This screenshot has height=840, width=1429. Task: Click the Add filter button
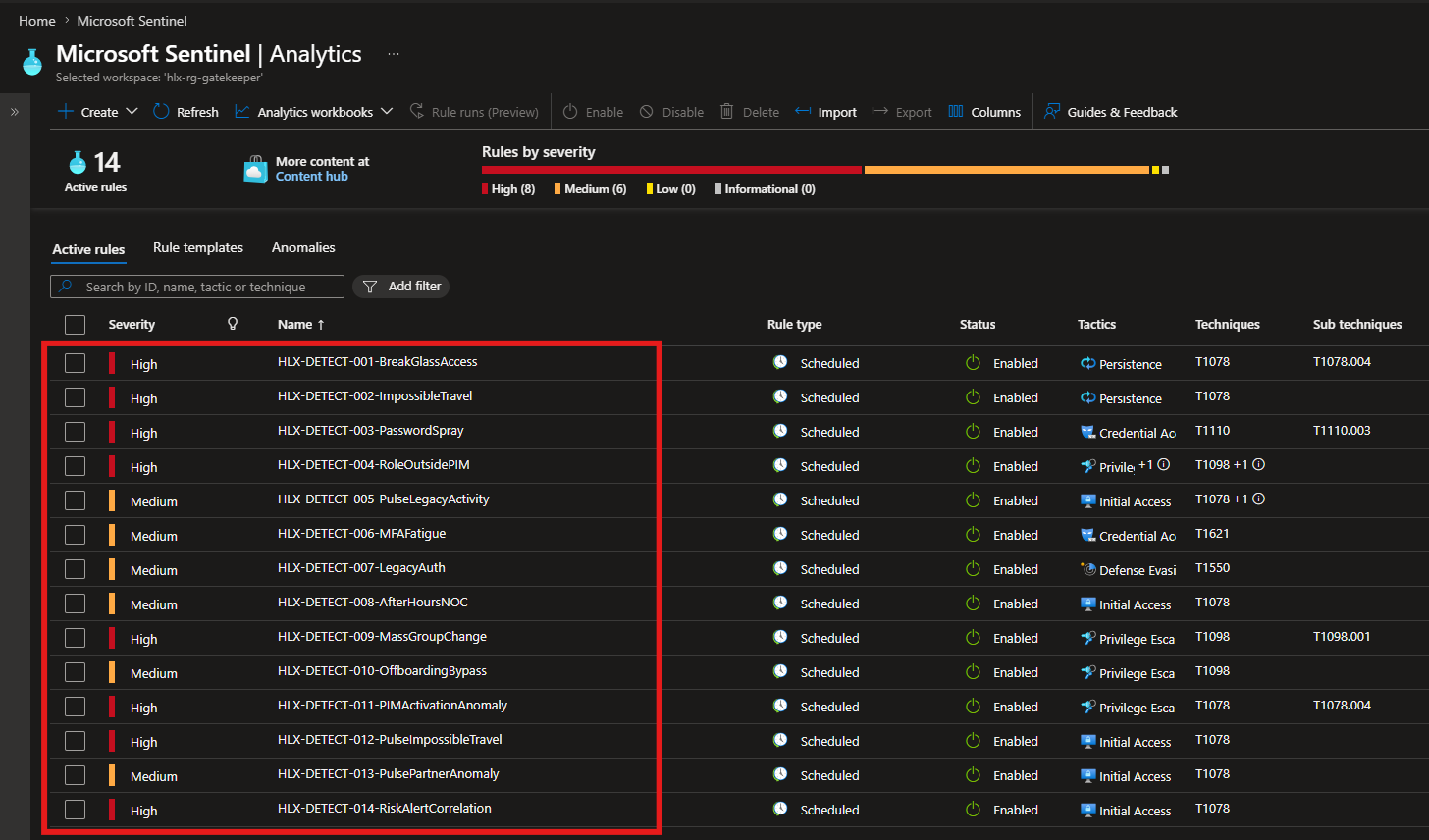[401, 287]
